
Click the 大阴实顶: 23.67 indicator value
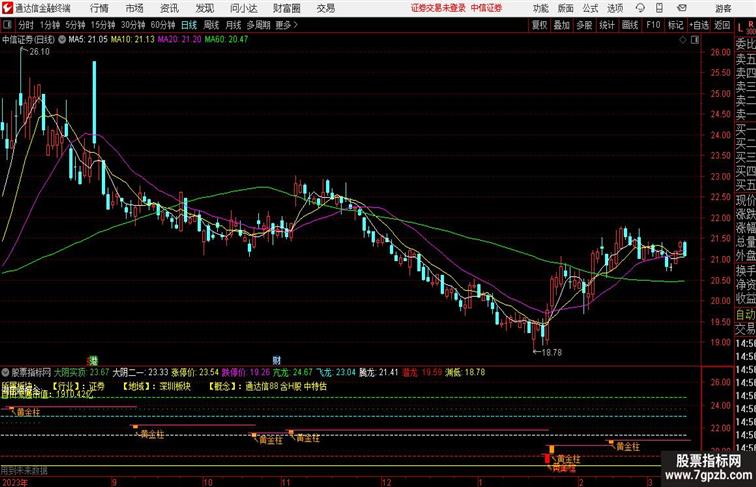coord(81,372)
